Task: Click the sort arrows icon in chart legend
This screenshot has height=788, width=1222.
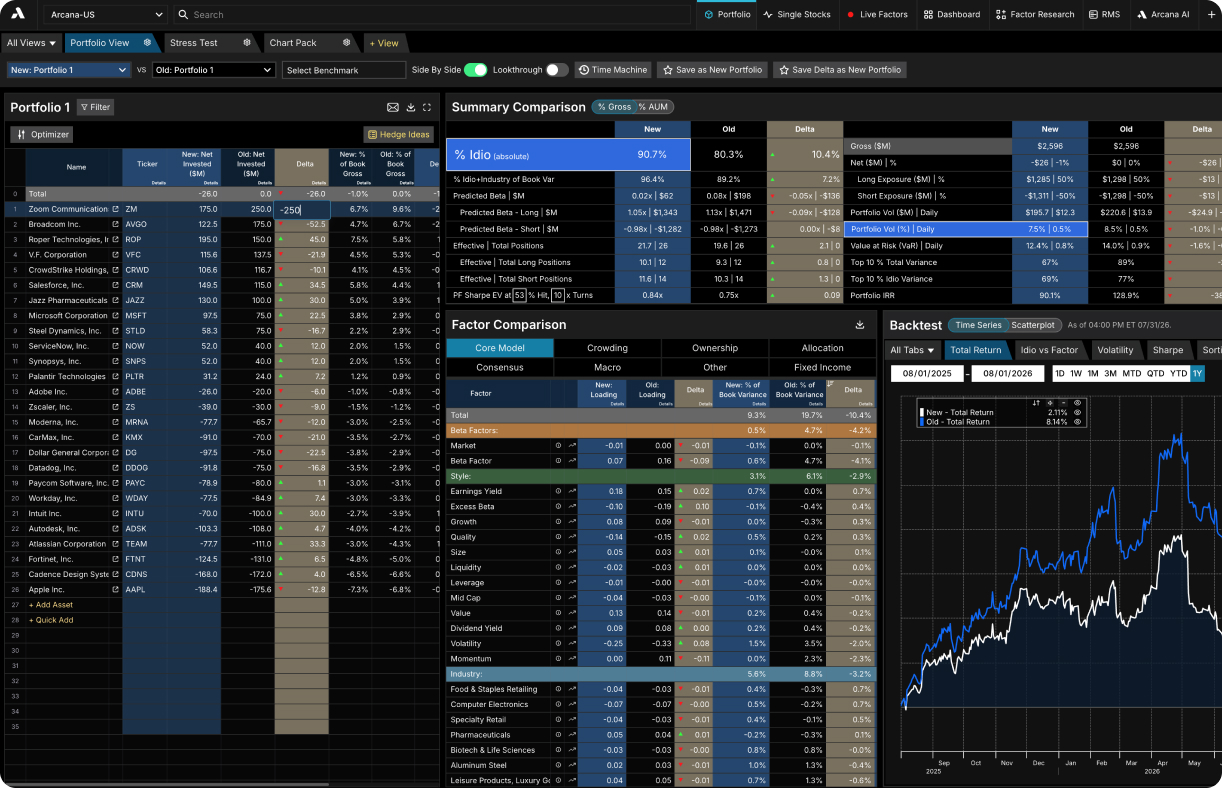Action: pyautogui.click(x=1036, y=403)
